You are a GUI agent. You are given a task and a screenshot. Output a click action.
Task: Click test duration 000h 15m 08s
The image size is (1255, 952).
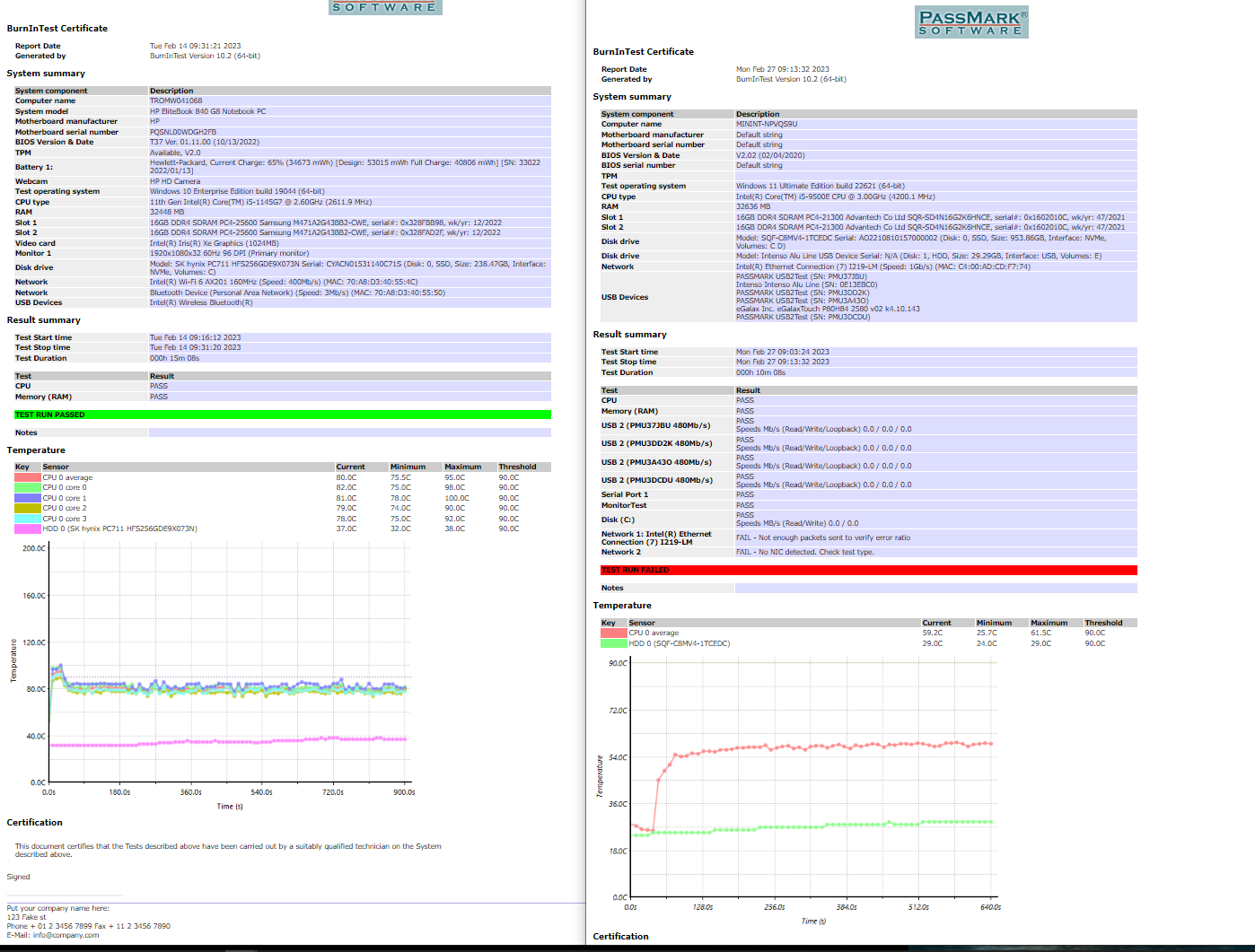coord(174,358)
